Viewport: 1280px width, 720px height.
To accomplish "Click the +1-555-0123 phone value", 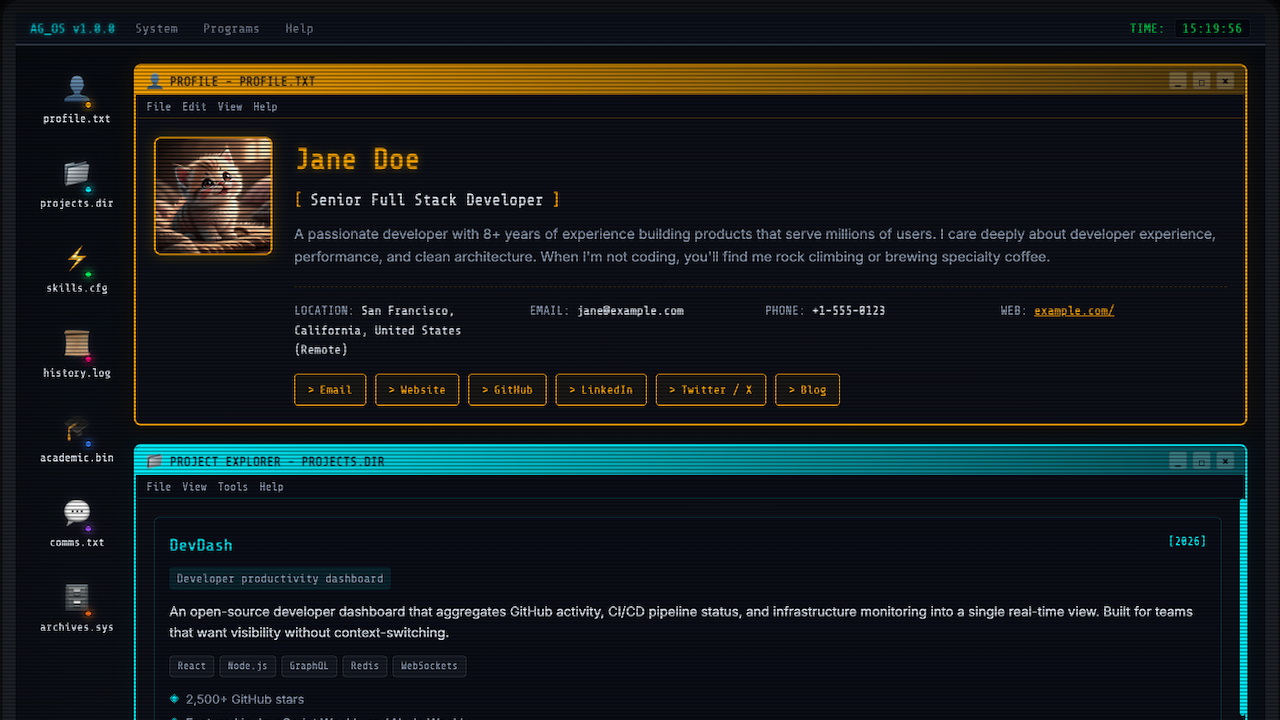I will [848, 311].
